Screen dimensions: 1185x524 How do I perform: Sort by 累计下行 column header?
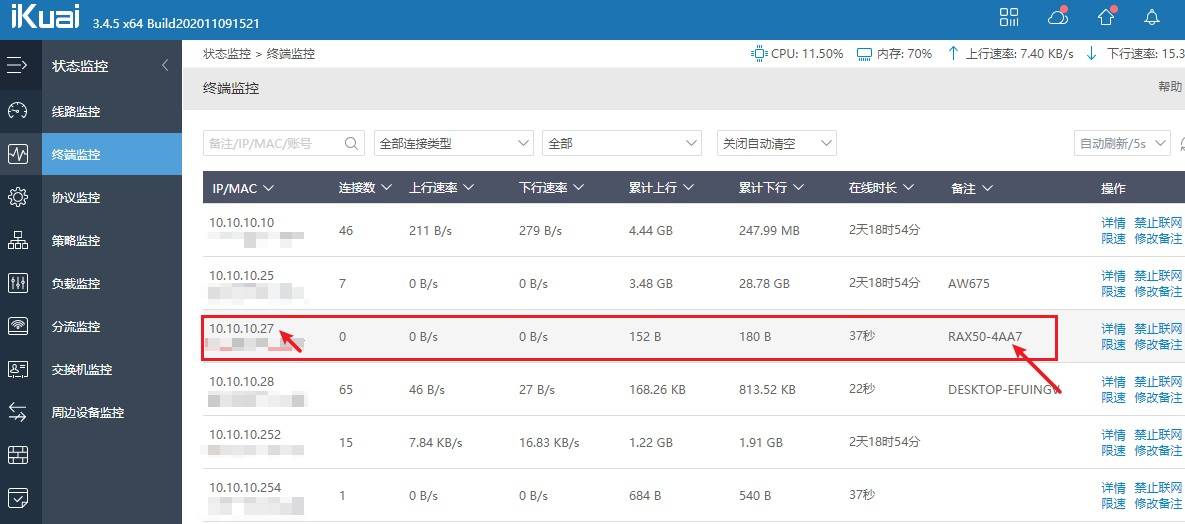[772, 188]
